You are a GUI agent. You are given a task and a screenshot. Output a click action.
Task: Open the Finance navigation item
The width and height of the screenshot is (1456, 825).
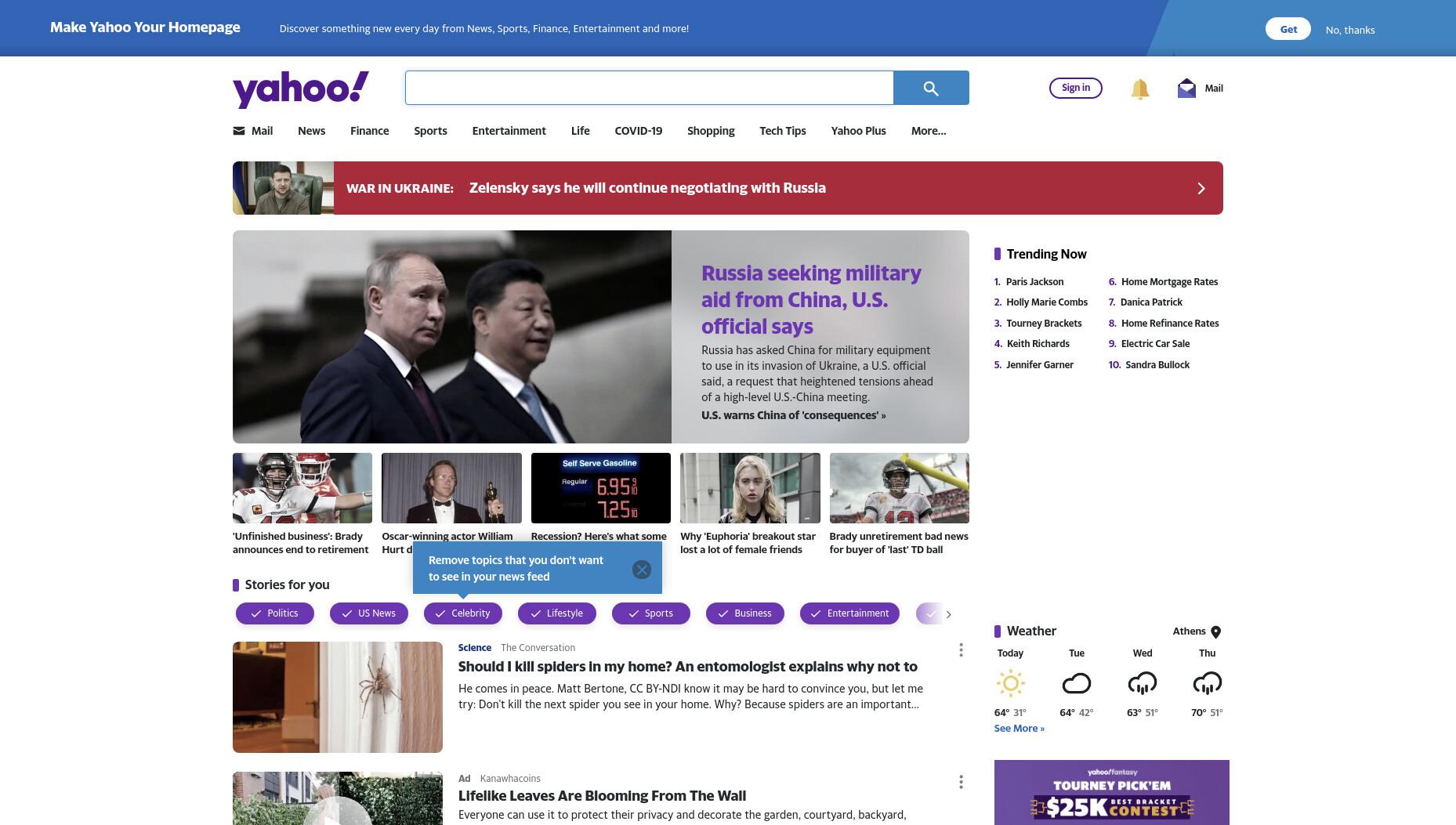coord(369,131)
